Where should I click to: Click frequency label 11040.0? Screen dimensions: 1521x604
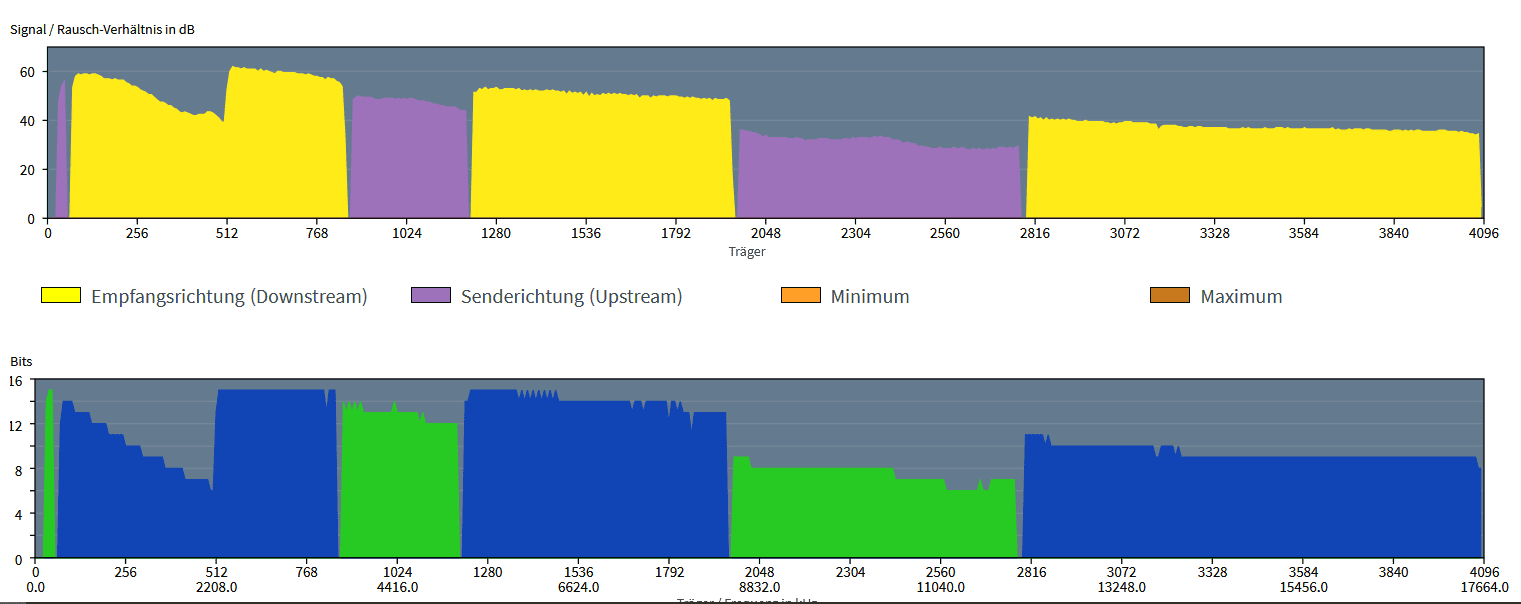tap(941, 588)
